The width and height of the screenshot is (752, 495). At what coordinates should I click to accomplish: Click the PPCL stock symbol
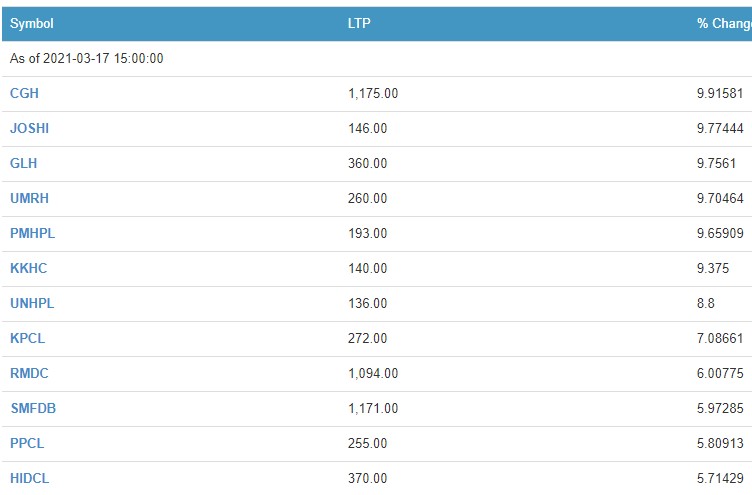(27, 443)
